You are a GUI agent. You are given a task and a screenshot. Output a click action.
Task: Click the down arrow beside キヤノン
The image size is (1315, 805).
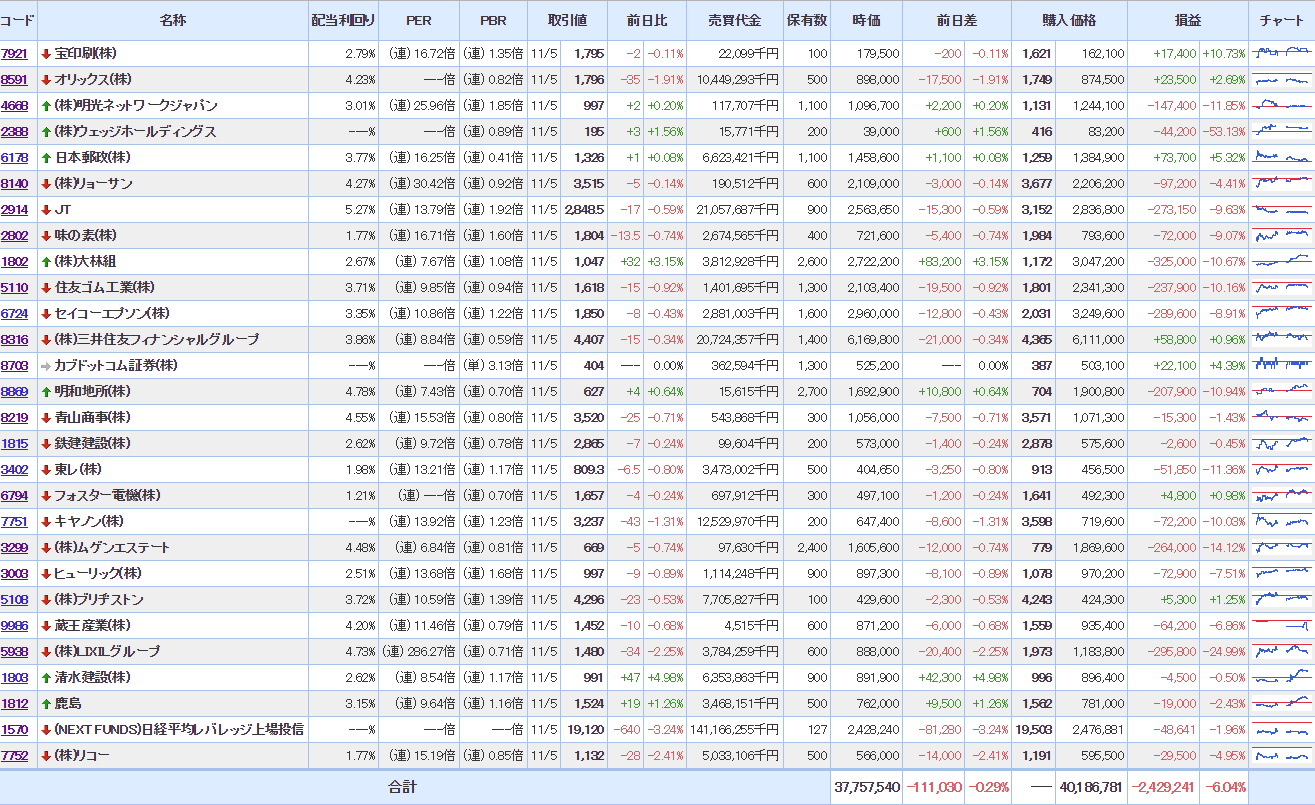point(46,522)
